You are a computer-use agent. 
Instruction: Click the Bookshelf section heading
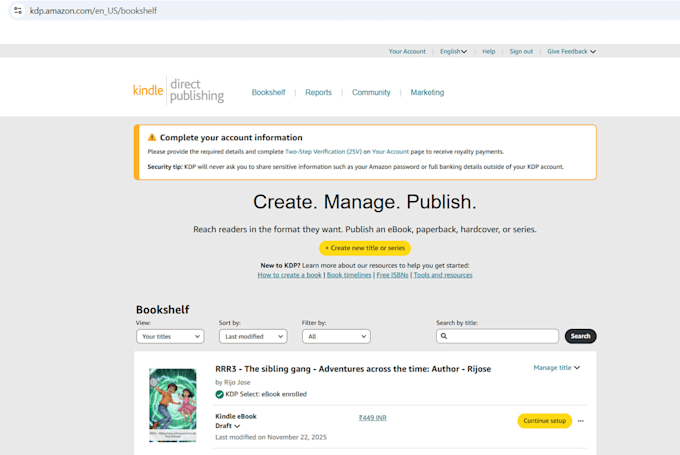[163, 310]
